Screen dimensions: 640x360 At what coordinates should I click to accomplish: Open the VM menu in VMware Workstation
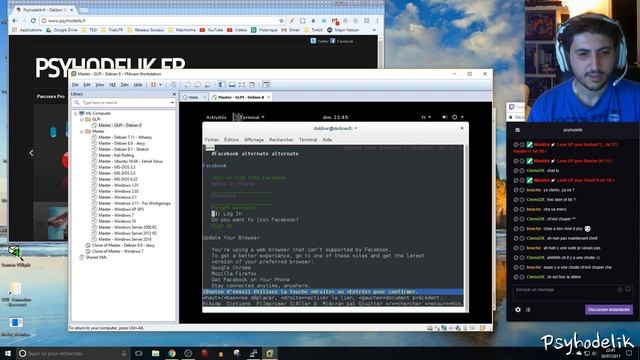pyautogui.click(x=112, y=85)
